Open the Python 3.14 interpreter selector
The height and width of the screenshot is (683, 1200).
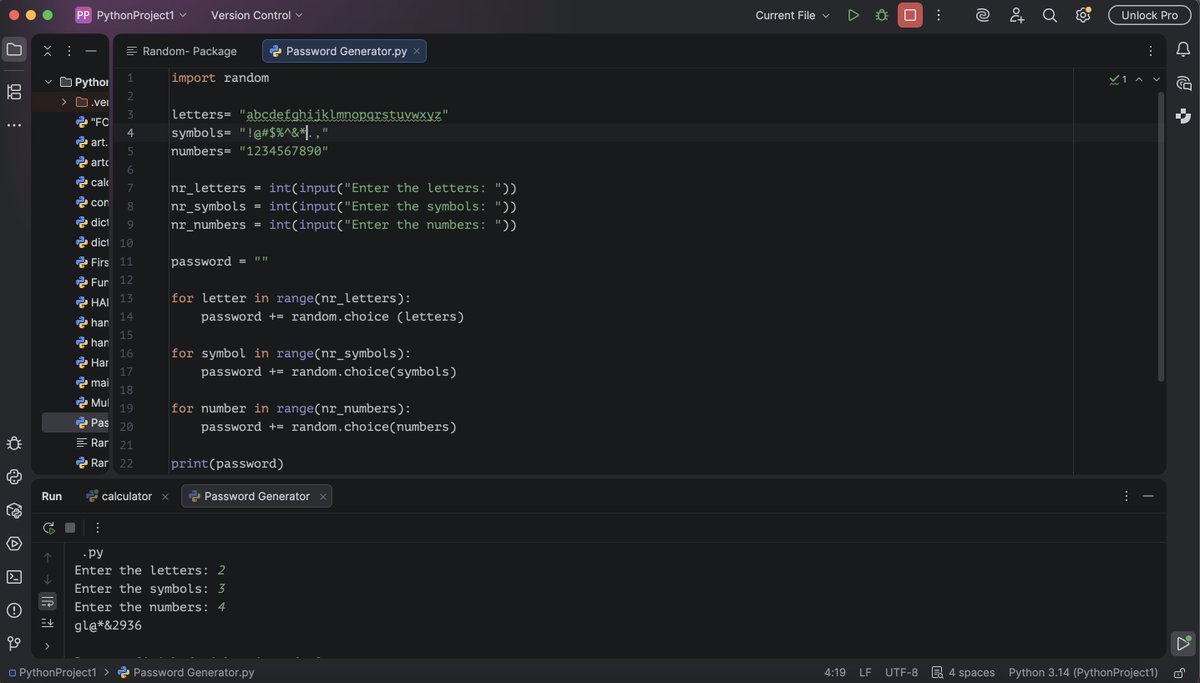coord(1083,672)
